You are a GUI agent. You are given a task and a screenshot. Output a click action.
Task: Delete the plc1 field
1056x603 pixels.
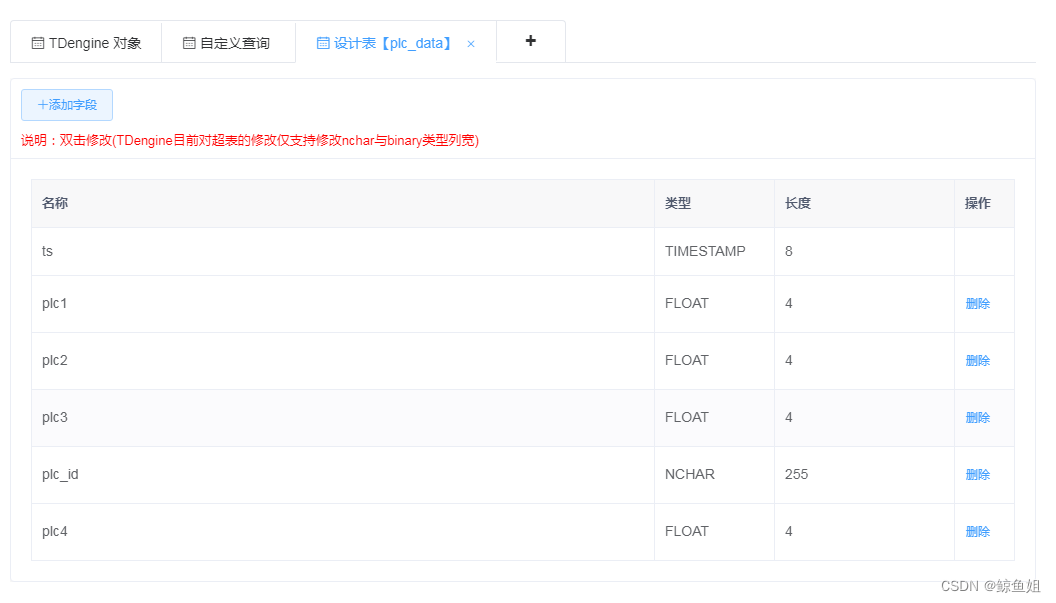click(x=977, y=304)
